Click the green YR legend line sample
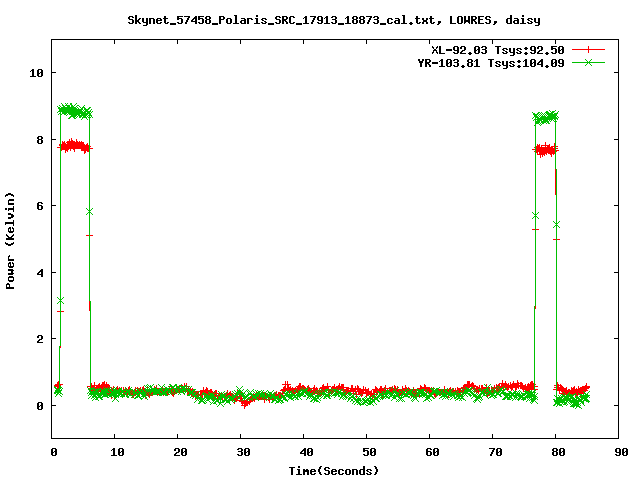 click(588, 62)
